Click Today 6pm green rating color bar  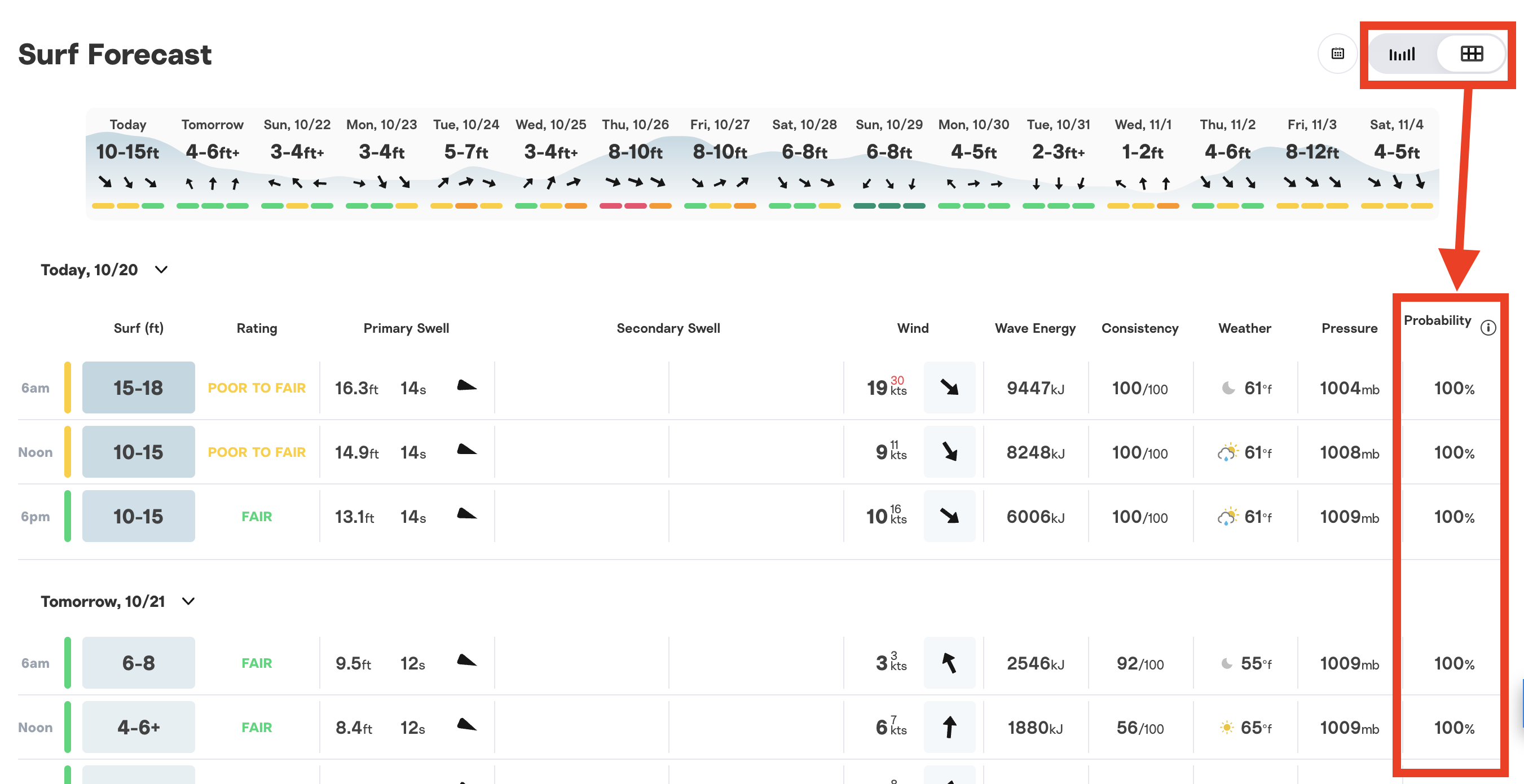68,516
